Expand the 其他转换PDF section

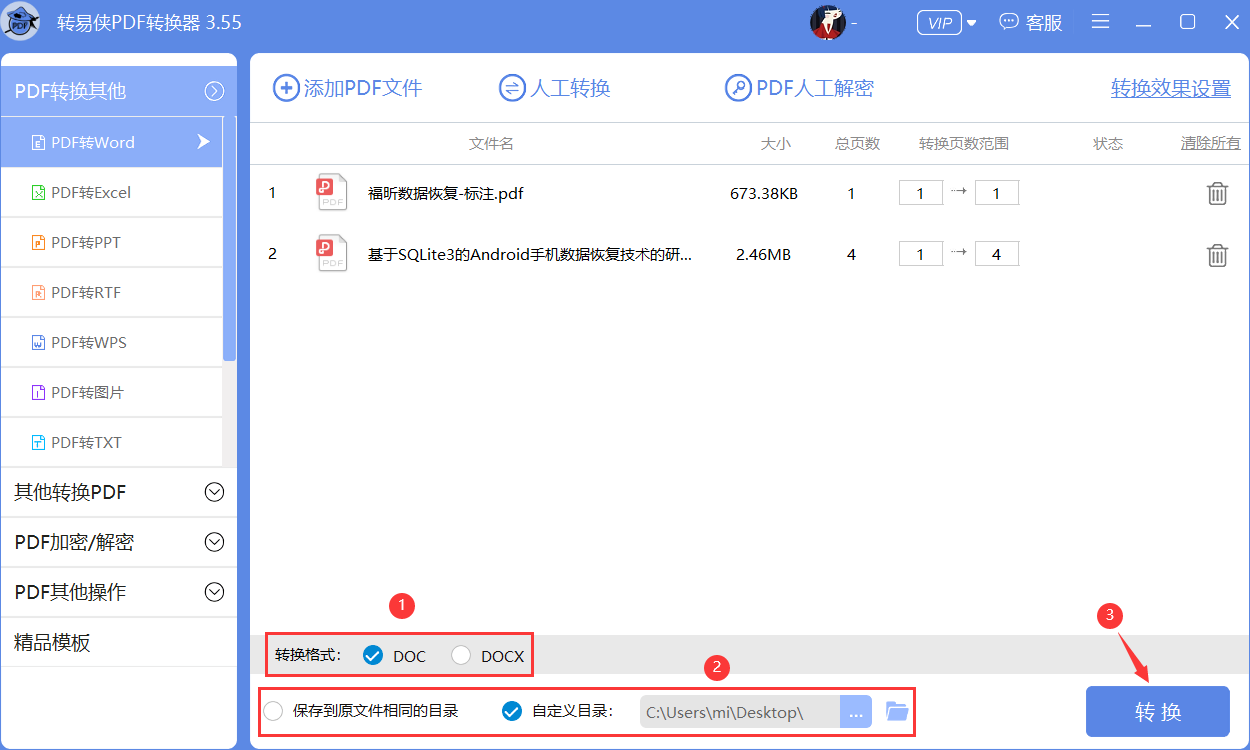(x=118, y=492)
